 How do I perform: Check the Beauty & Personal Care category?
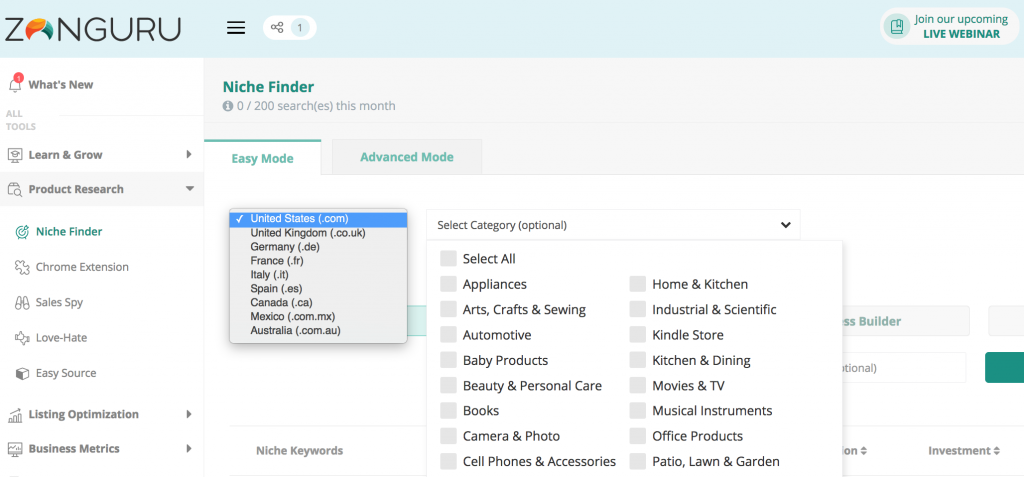point(448,386)
